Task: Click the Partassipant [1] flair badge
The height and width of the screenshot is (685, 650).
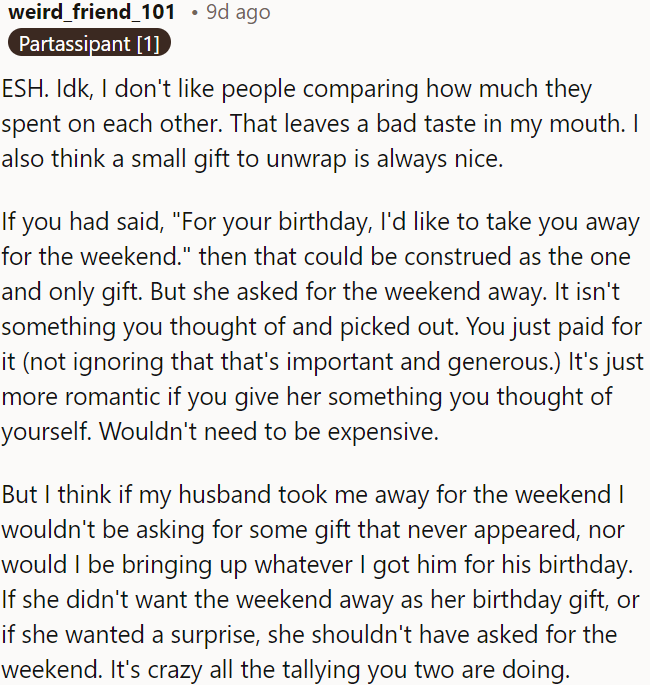Action: [x=89, y=43]
